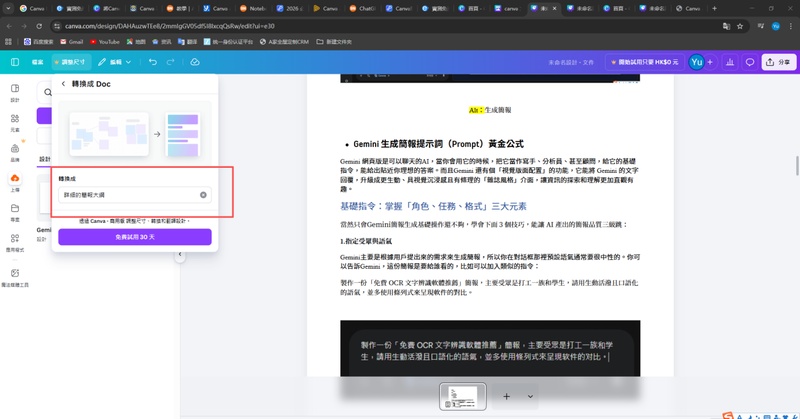Reload the browser page
Image resolution: width=800 pixels, height=419 pixels.
pyautogui.click(x=39, y=26)
